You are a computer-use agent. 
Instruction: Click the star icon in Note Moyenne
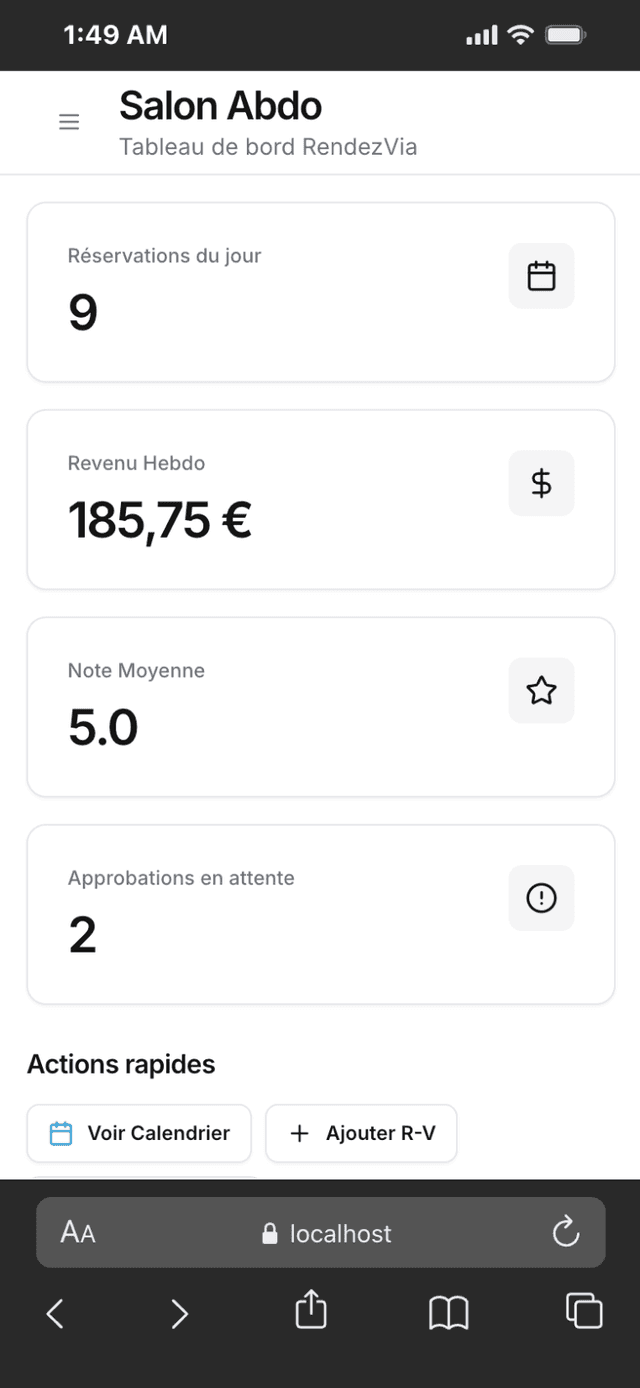[541, 690]
